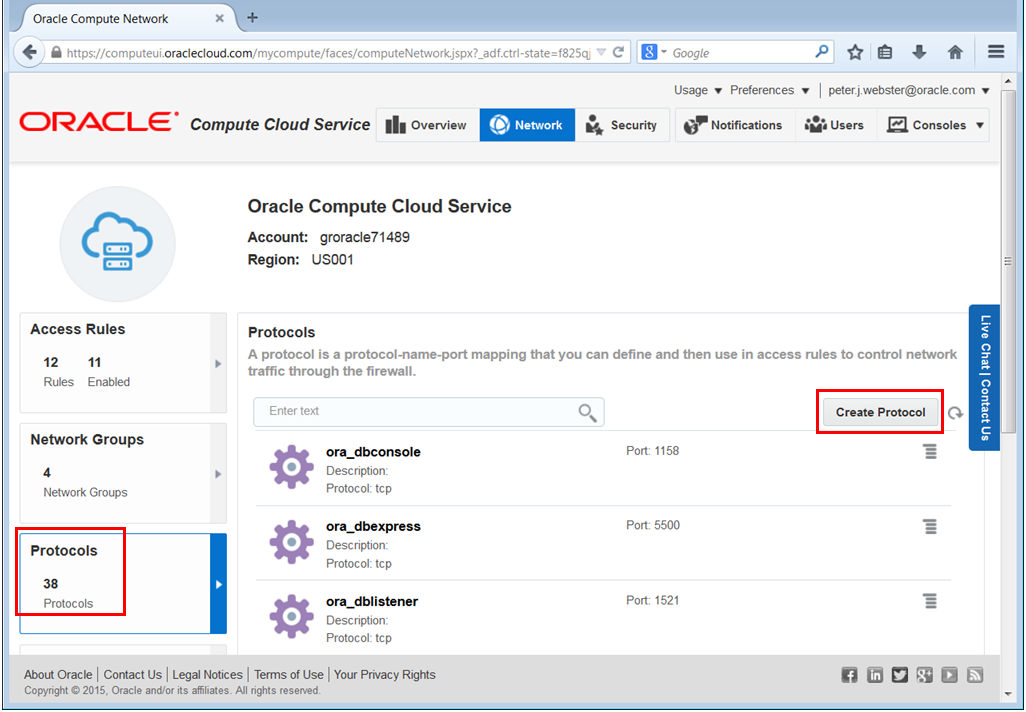Open the ora_dbexpress actions menu
The height and width of the screenshot is (712, 1026).
(x=930, y=526)
